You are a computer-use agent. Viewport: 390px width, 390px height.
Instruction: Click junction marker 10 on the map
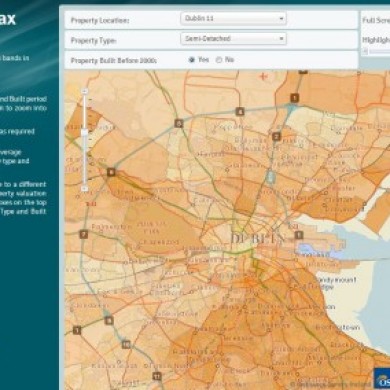[x=126, y=344]
